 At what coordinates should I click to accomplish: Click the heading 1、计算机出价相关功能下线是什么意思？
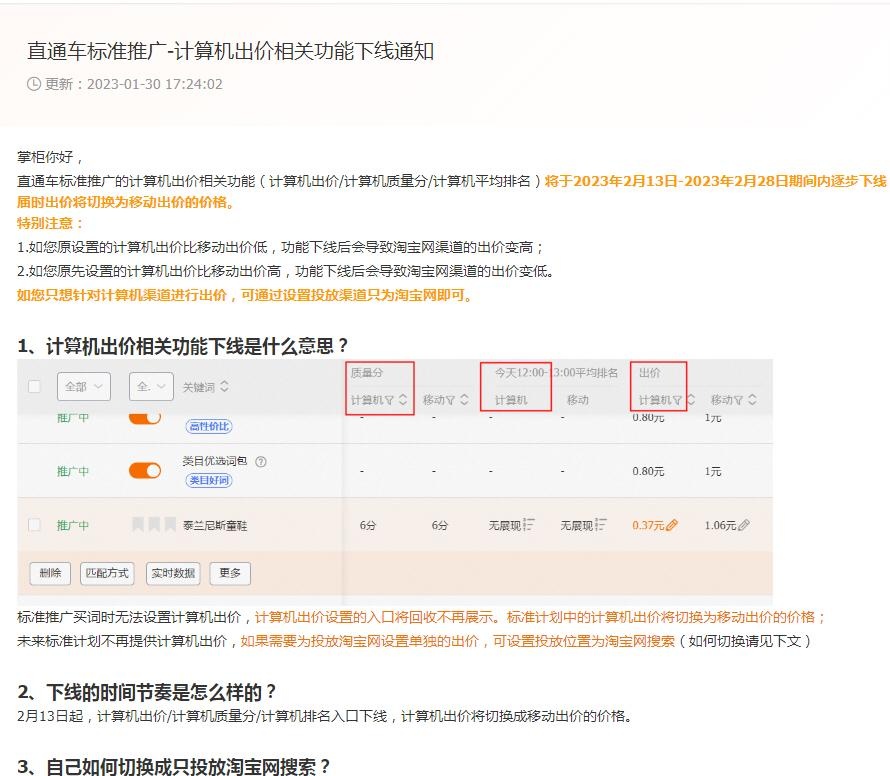[x=183, y=346]
